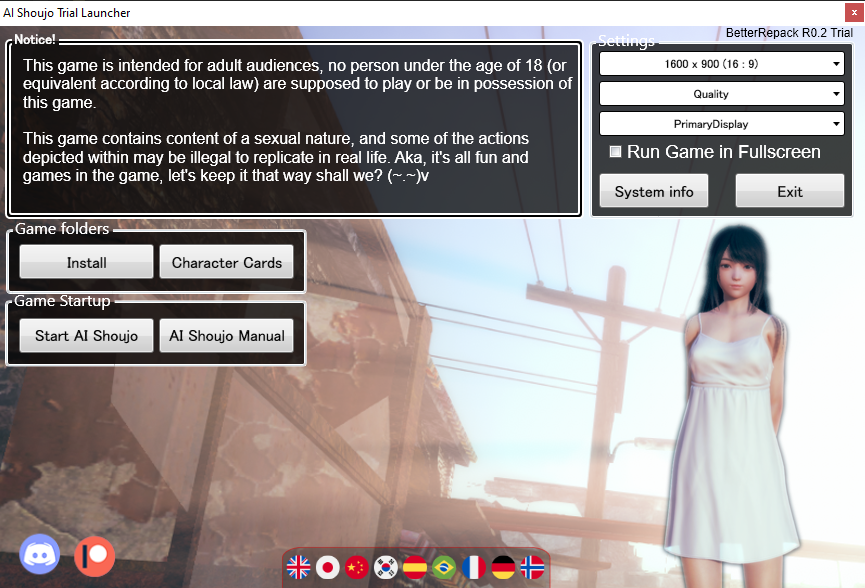Pick the South Korean flag language
The height and width of the screenshot is (588, 865).
click(386, 567)
